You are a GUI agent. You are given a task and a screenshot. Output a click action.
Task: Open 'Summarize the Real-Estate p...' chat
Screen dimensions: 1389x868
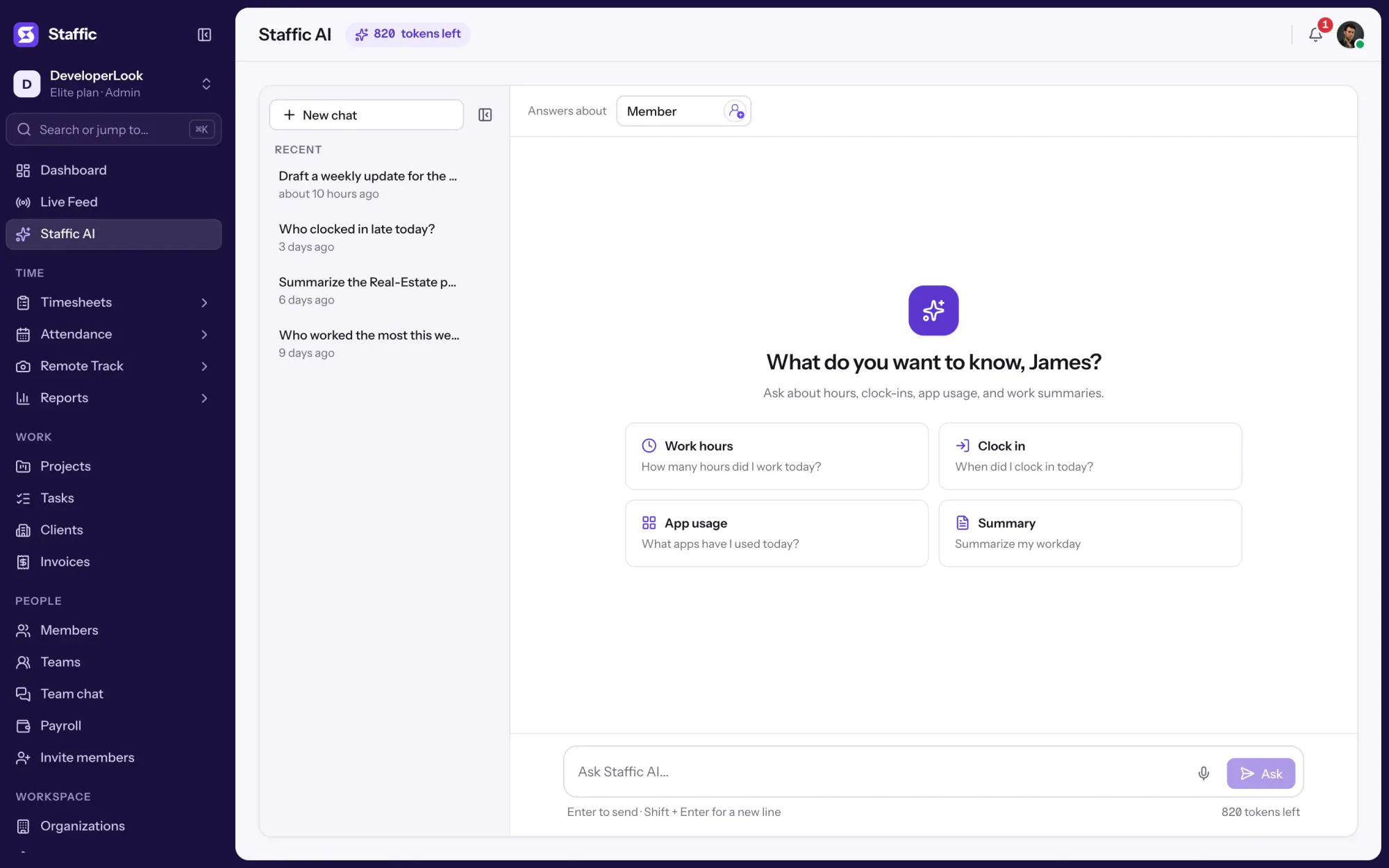point(370,291)
